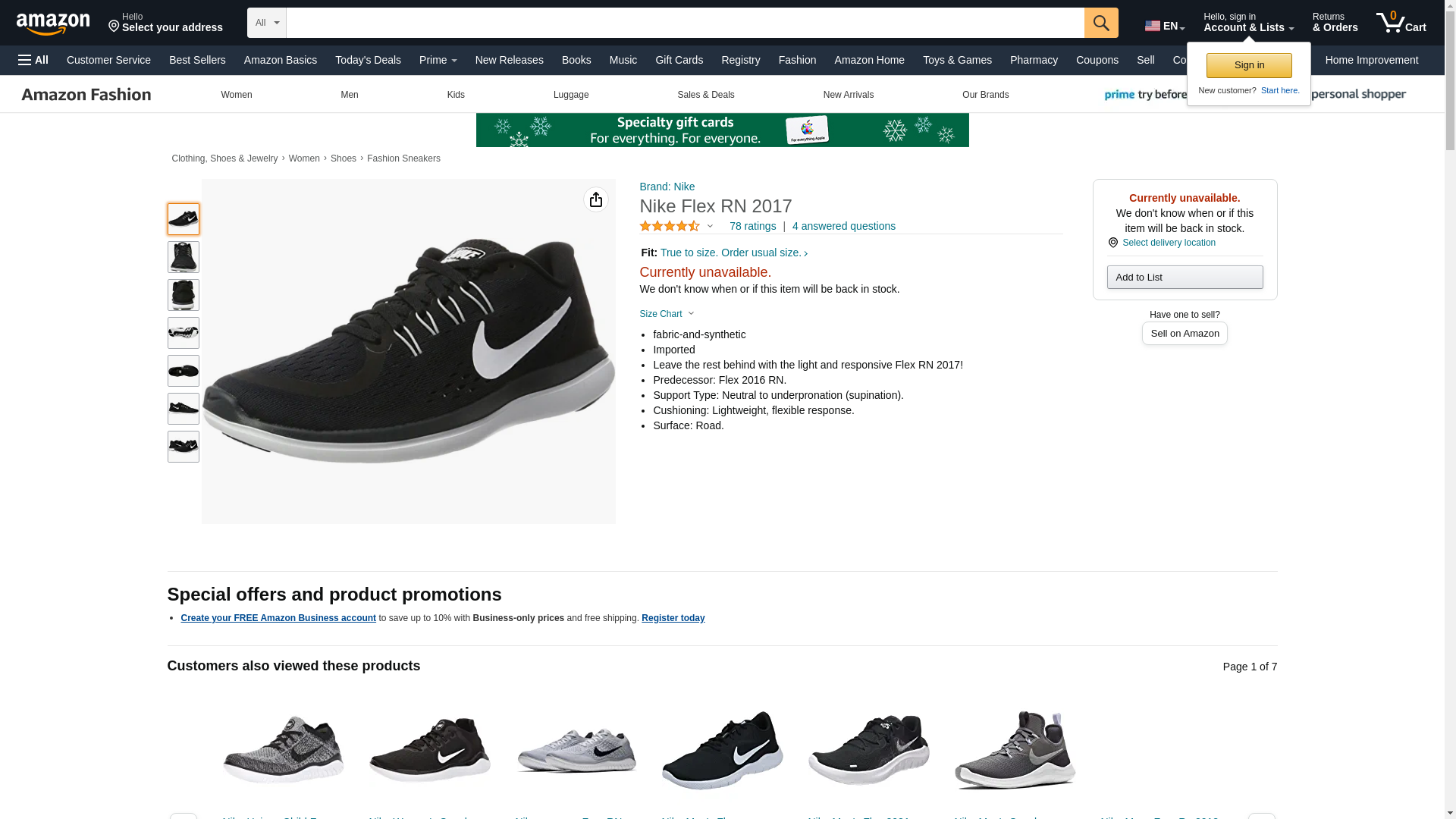Click the main search input field
This screenshot has height=819, width=1456.
[x=685, y=23]
